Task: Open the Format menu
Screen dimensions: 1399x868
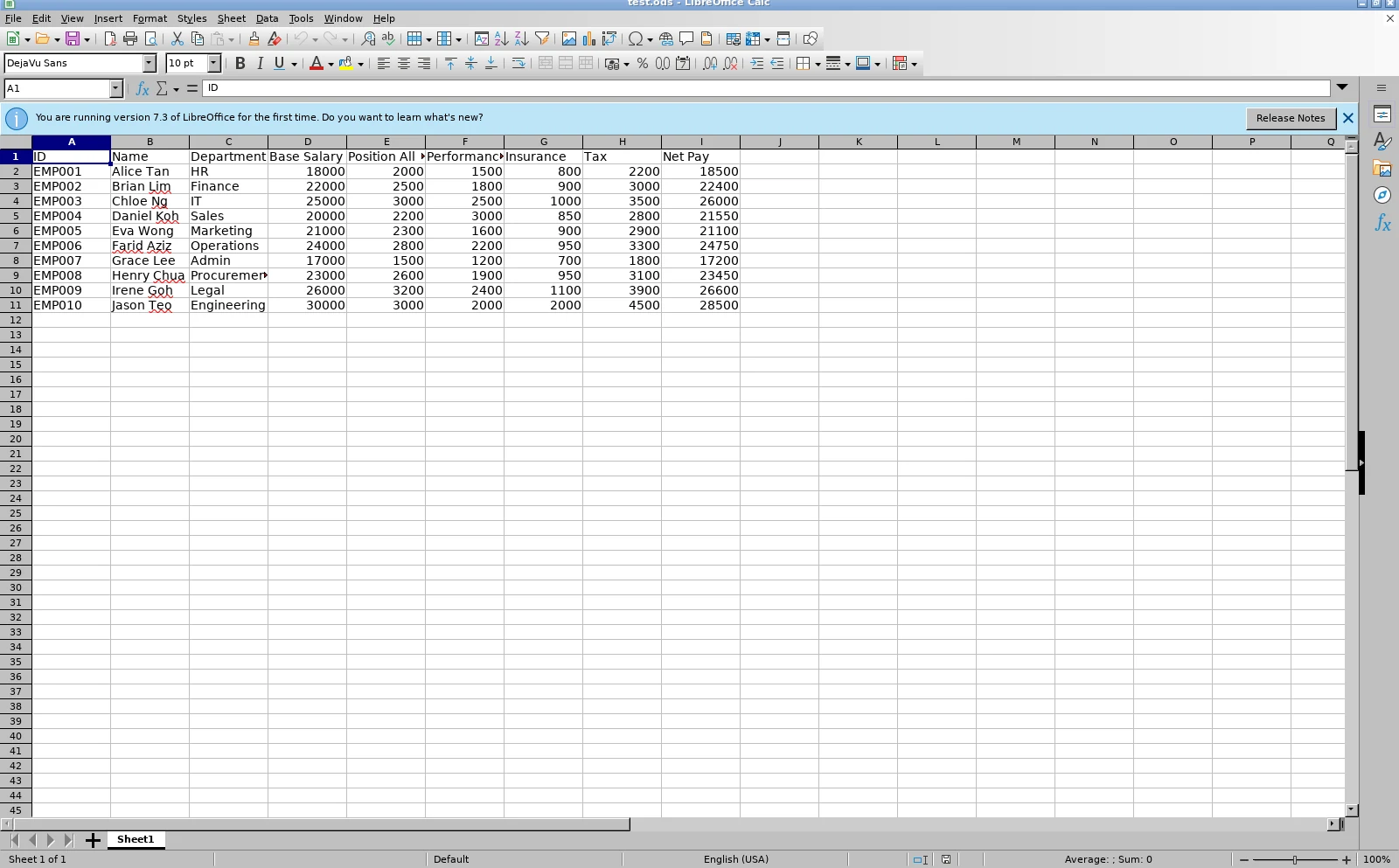Action: click(x=150, y=18)
